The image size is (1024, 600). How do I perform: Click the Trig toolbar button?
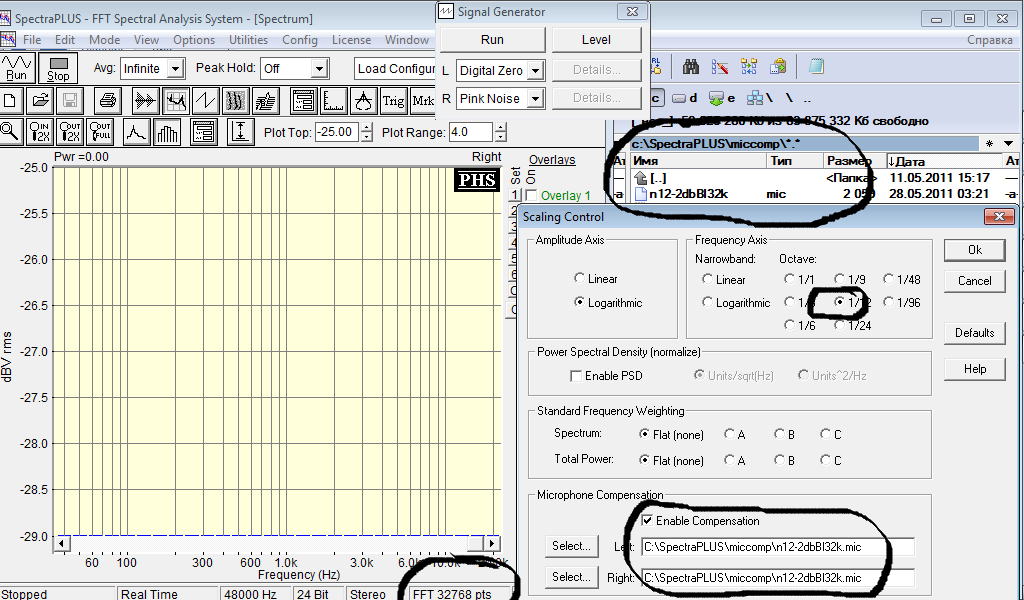[393, 101]
